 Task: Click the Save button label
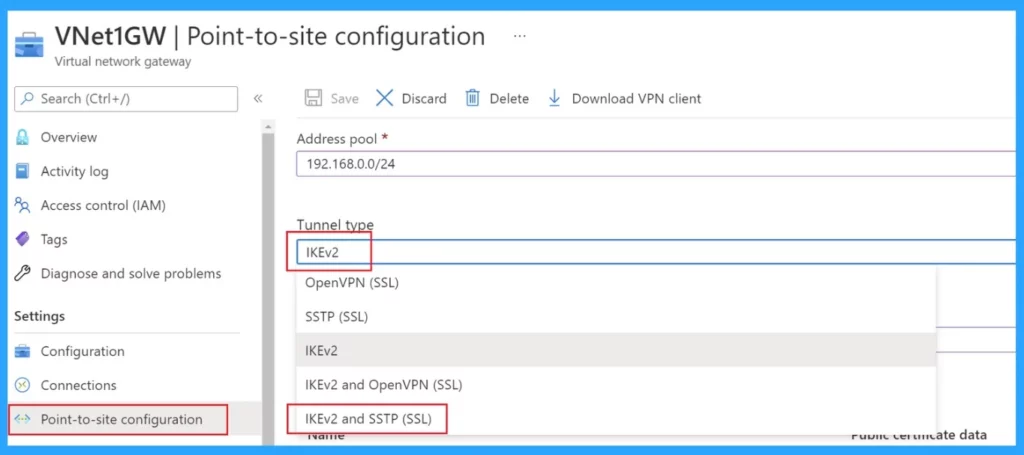click(x=344, y=99)
